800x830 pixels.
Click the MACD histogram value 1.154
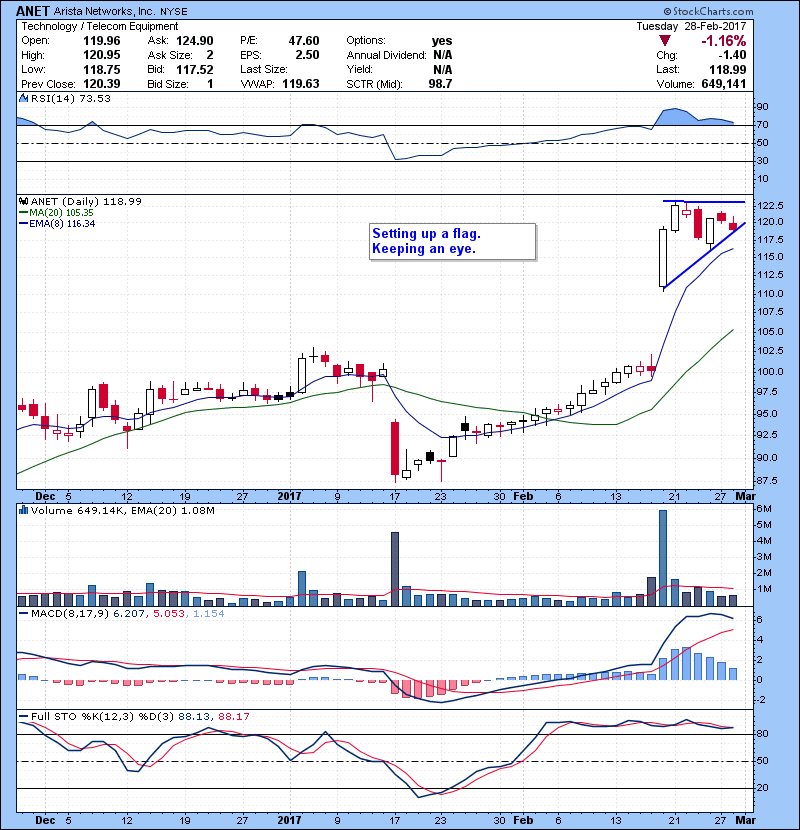coord(209,614)
